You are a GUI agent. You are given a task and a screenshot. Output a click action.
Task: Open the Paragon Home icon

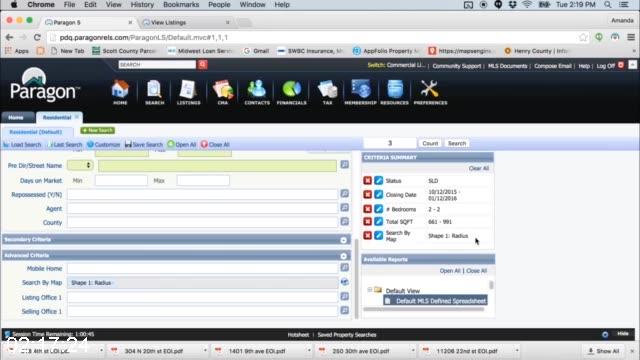click(120, 92)
